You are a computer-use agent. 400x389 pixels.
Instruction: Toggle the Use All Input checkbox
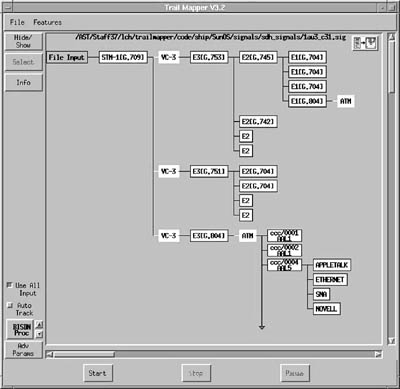9,285
